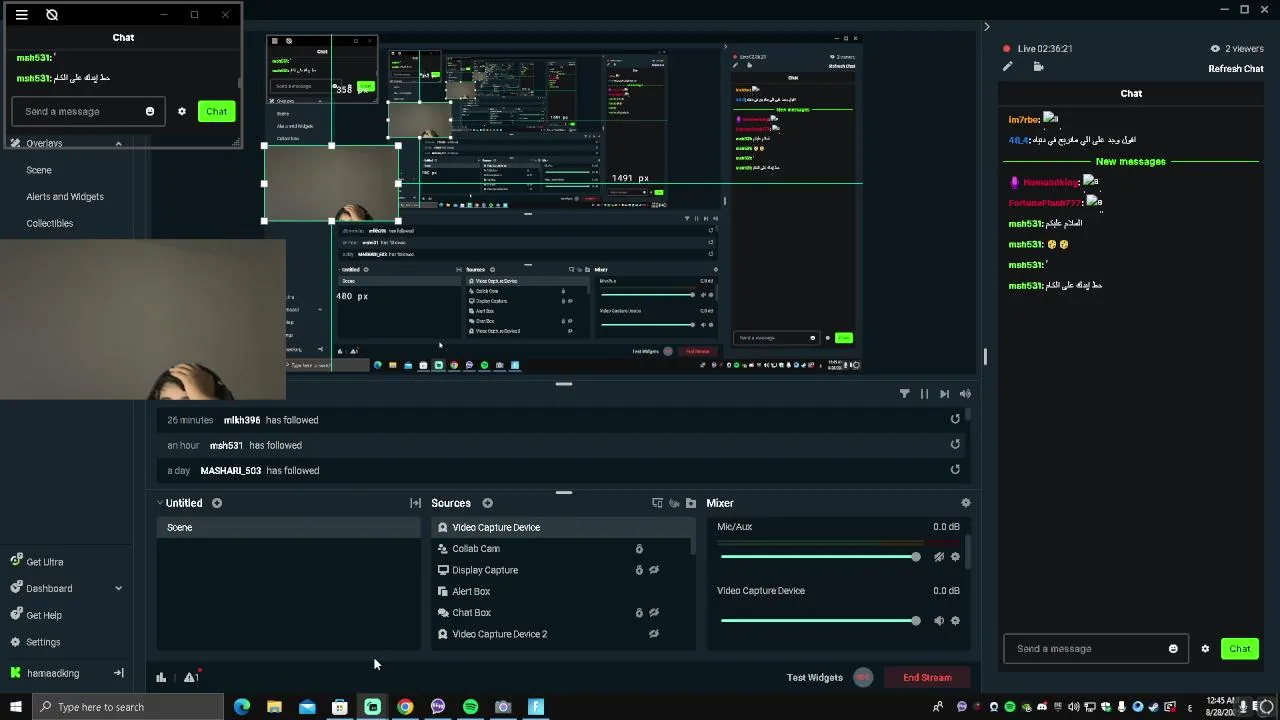Add source folder icon in Sources header

(x=690, y=503)
